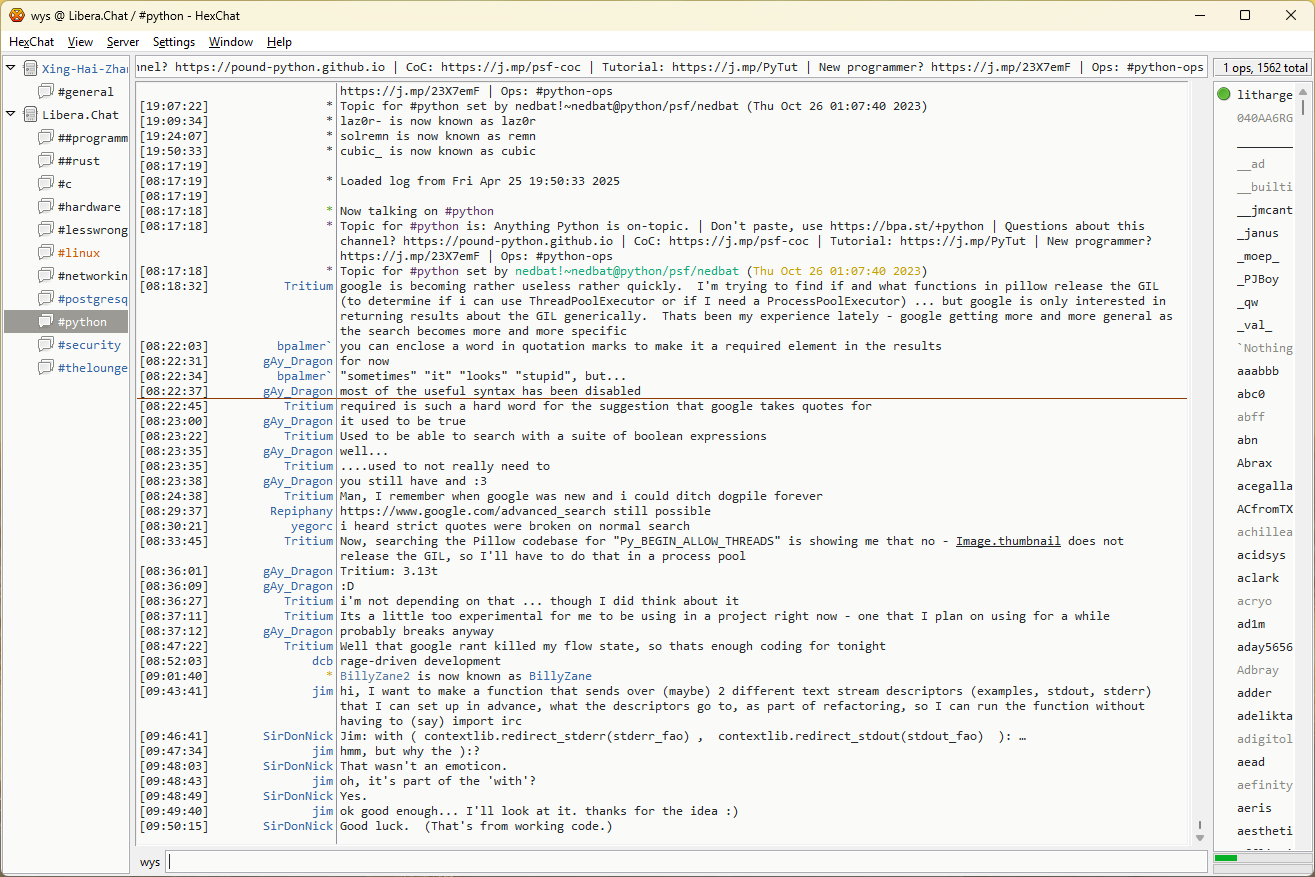1315x877 pixels.
Task: Click the green op status icon beside litharge
Action: (1224, 95)
